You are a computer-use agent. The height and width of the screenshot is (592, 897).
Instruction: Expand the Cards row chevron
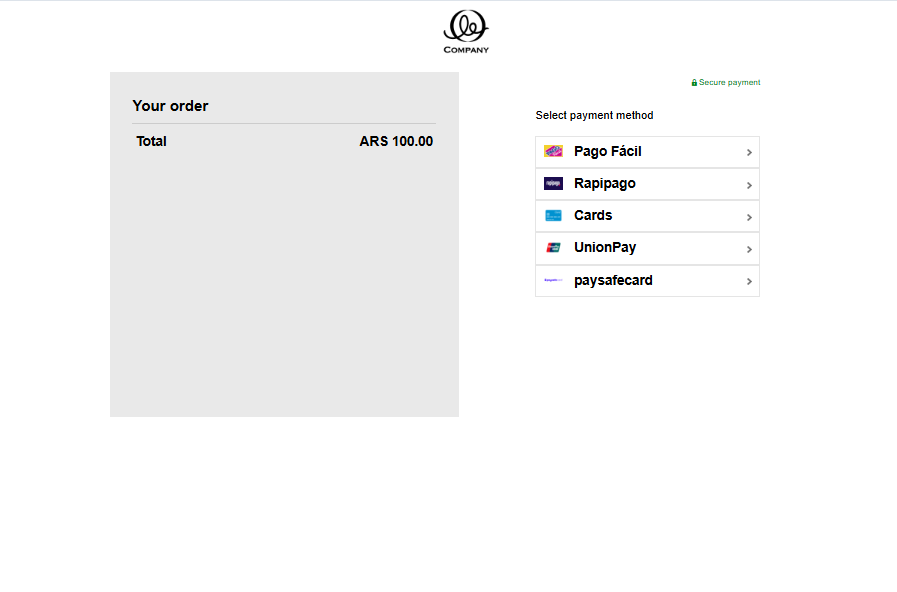(x=749, y=217)
